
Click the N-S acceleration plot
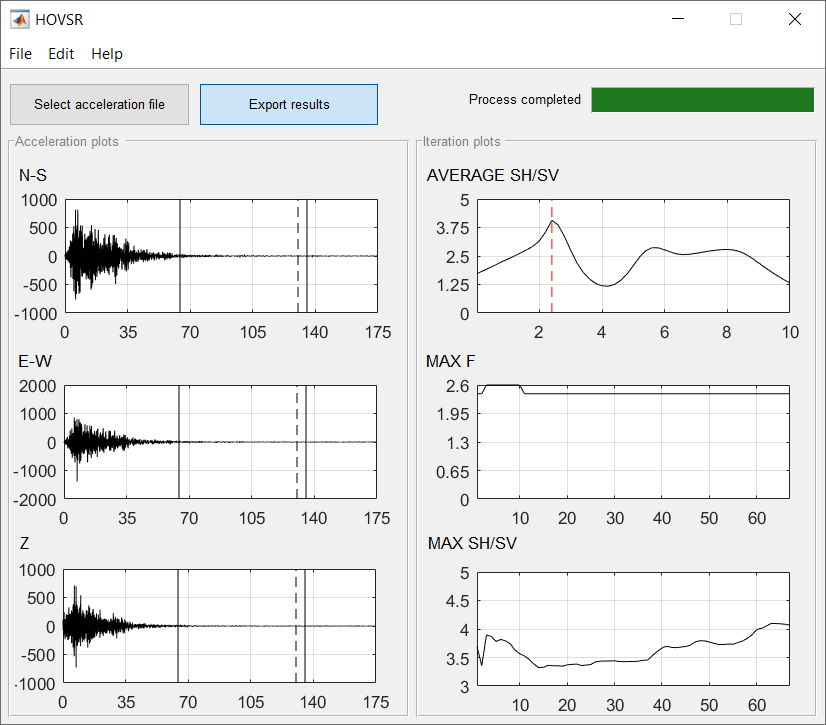[221, 256]
